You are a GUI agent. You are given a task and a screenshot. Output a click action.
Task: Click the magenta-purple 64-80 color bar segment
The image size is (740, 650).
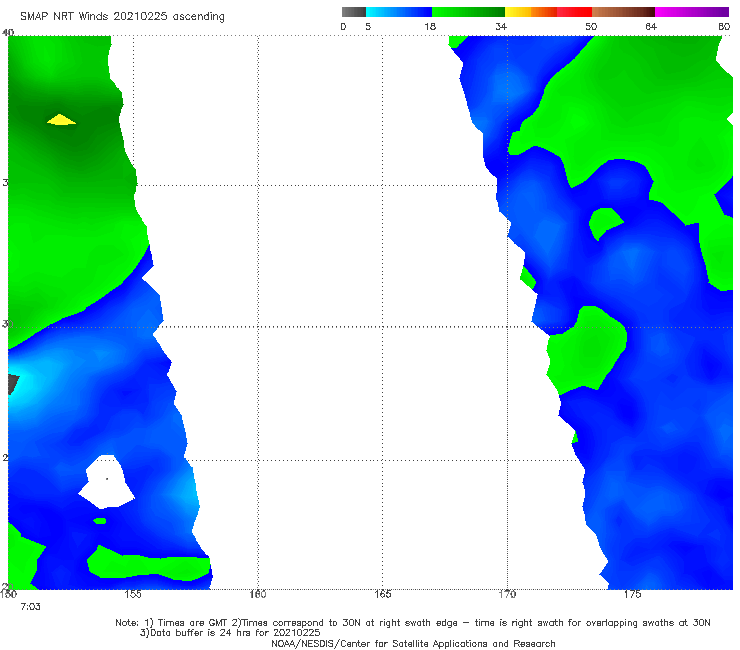click(x=692, y=12)
